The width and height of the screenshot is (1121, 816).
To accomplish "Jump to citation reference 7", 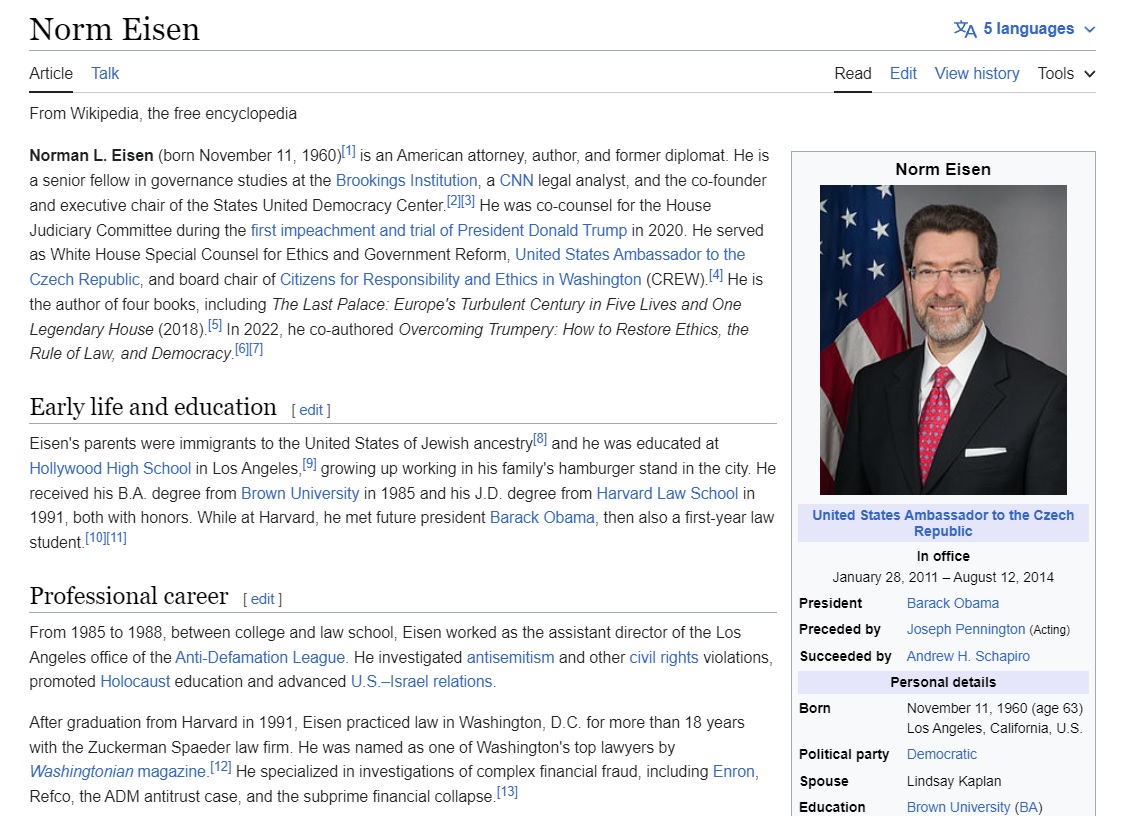I will click(256, 349).
